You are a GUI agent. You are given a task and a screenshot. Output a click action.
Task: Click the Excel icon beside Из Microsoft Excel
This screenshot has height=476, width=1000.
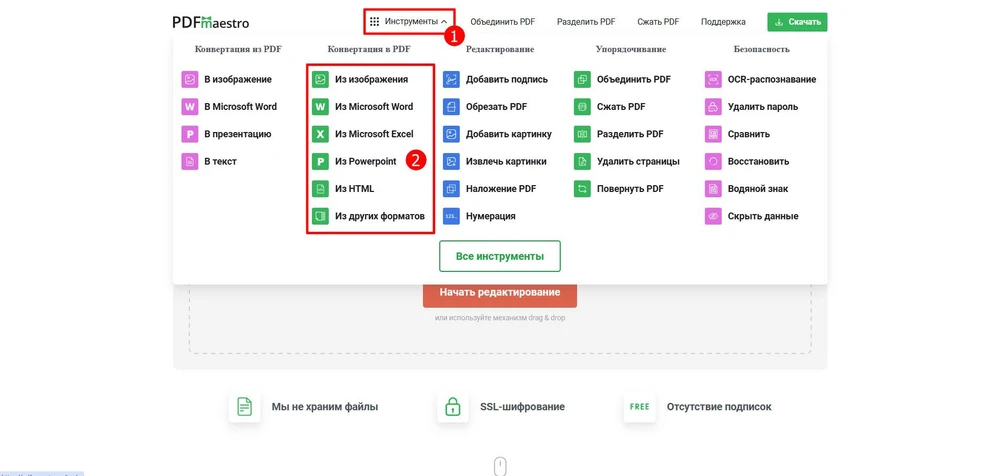[320, 134]
